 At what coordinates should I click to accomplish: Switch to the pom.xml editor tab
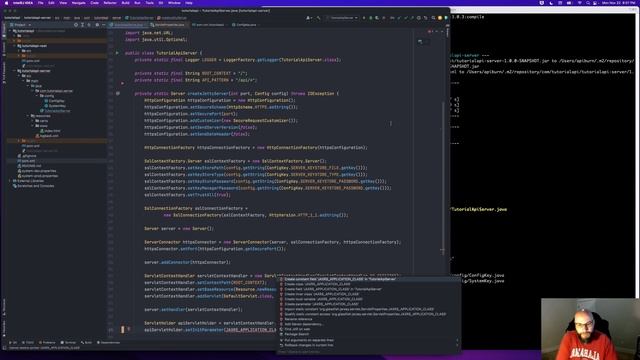click(x=209, y=25)
